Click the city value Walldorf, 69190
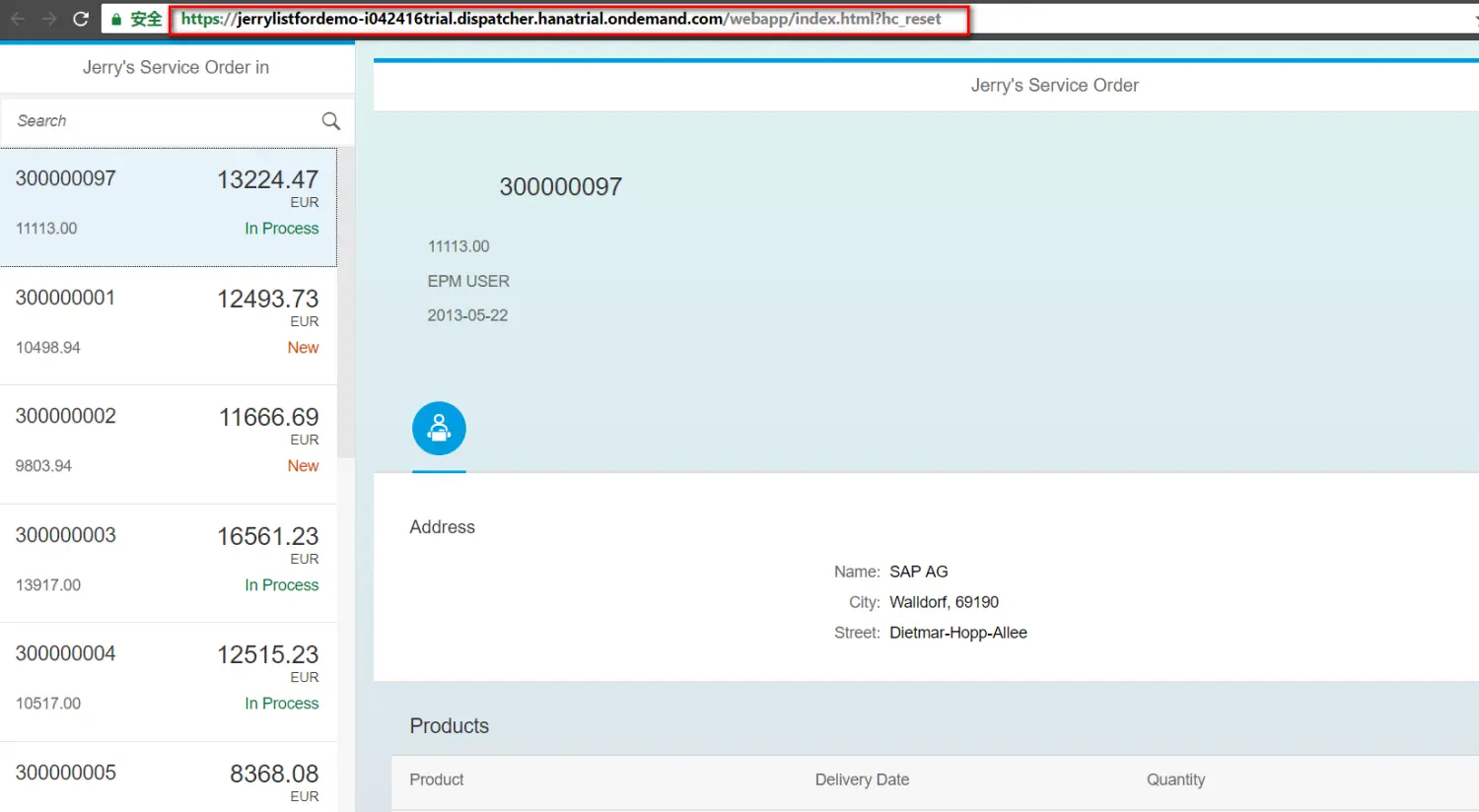 point(944,602)
